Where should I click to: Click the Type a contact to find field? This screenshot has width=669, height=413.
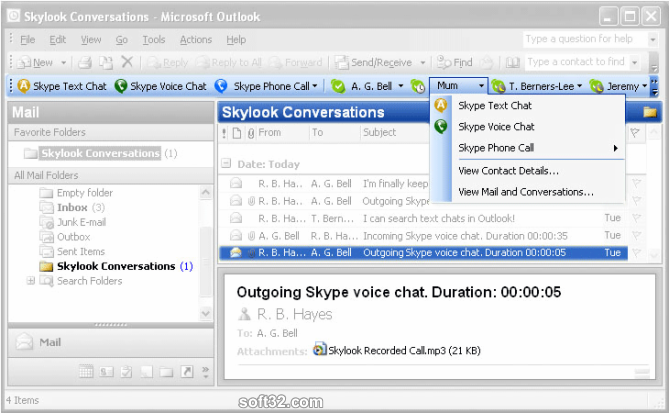pyautogui.click(x=578, y=62)
